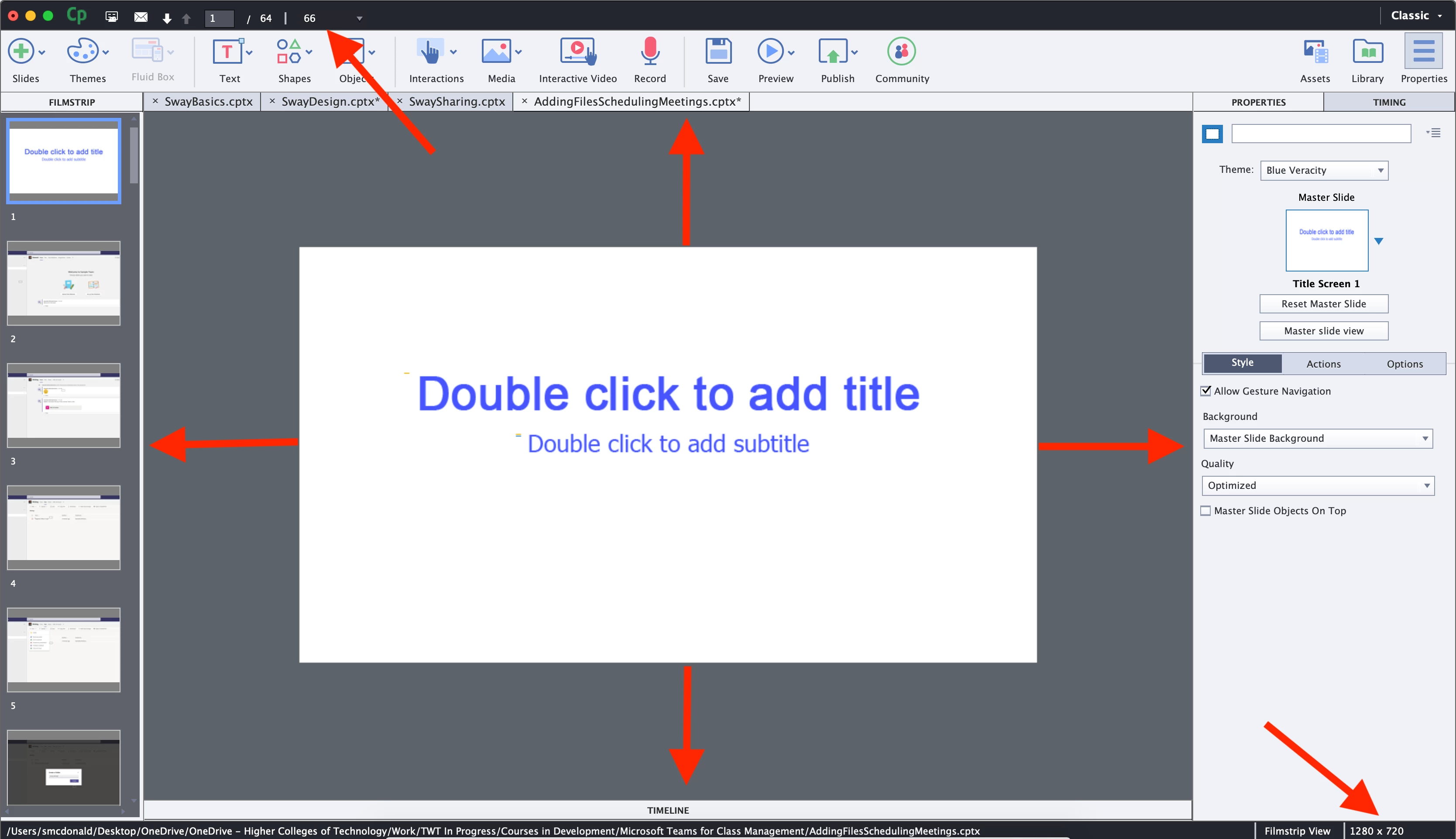Screen dimensions: 1456x839
Task: Uncheck Allow Gesture Navigation
Action: click(x=1206, y=391)
